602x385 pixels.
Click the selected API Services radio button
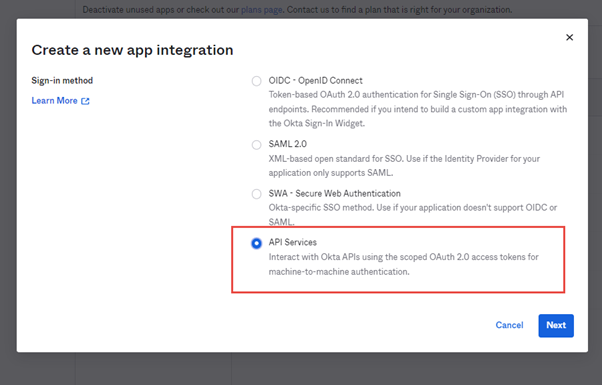(x=256, y=243)
